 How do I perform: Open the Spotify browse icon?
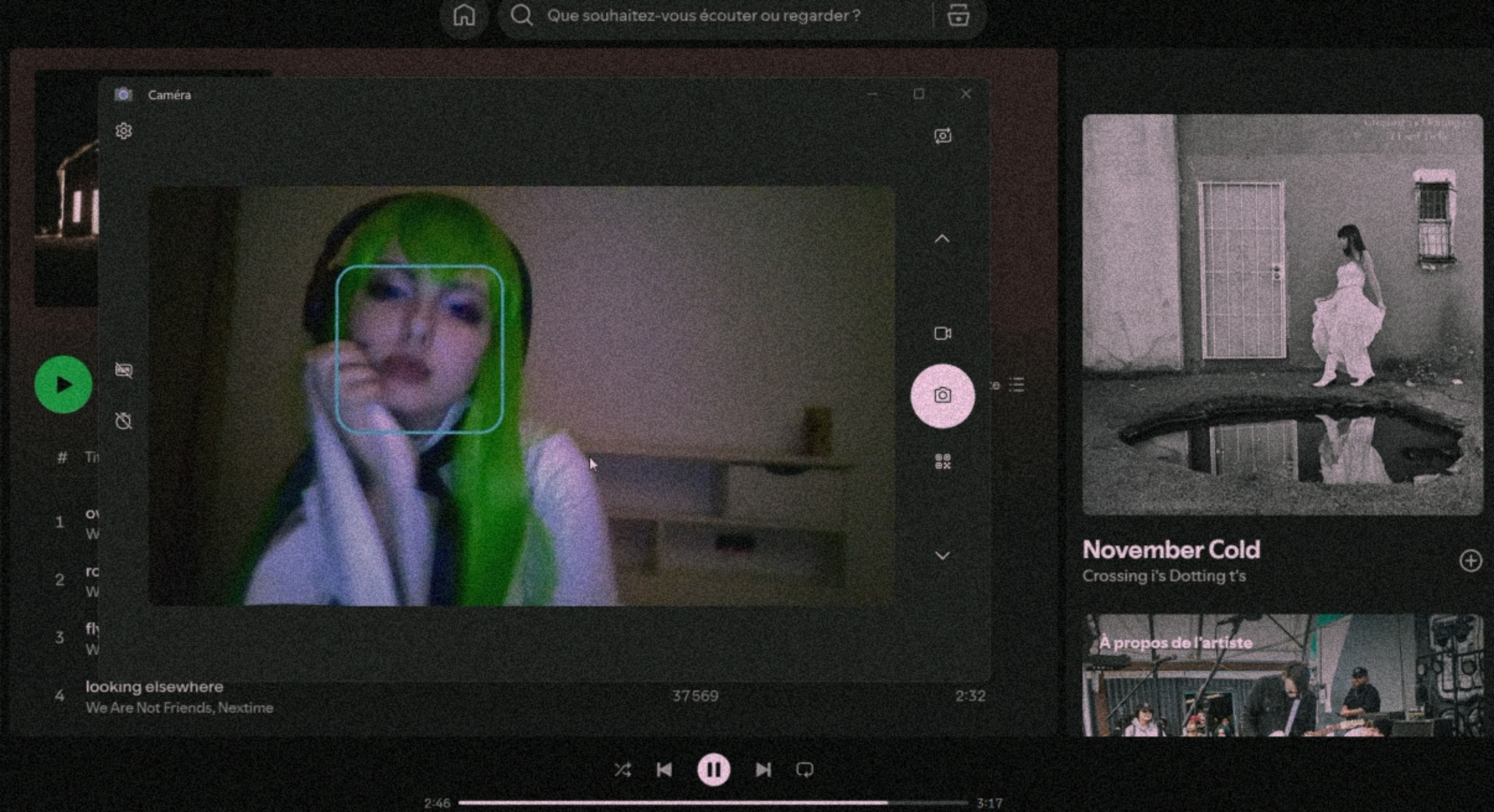(958, 16)
